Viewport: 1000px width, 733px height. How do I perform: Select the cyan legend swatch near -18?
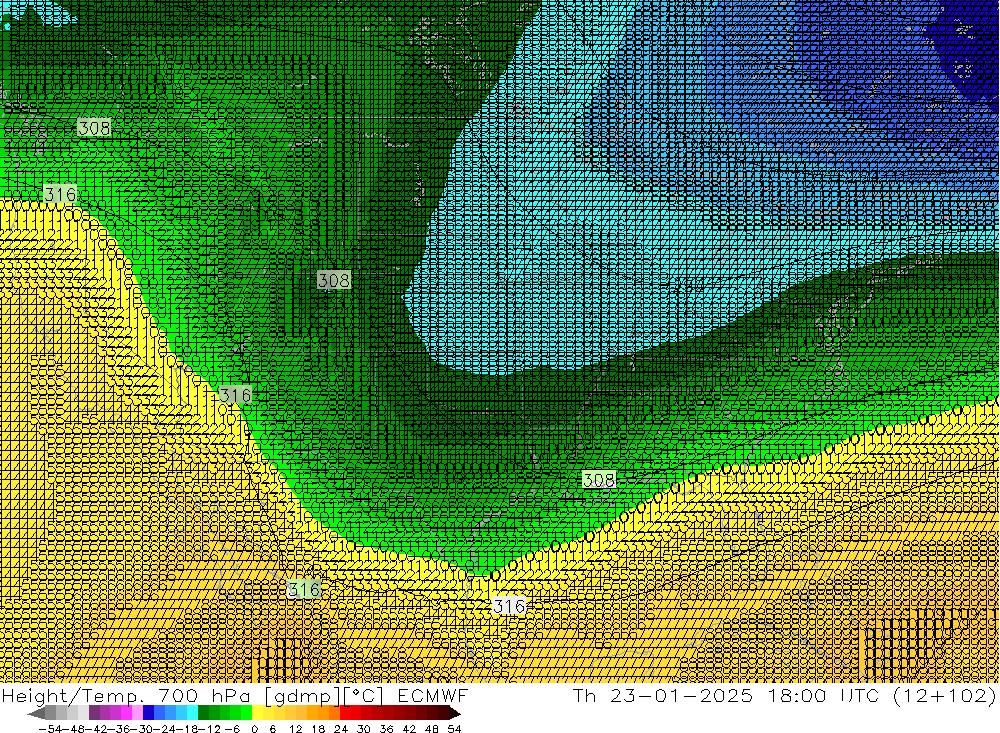192,713
